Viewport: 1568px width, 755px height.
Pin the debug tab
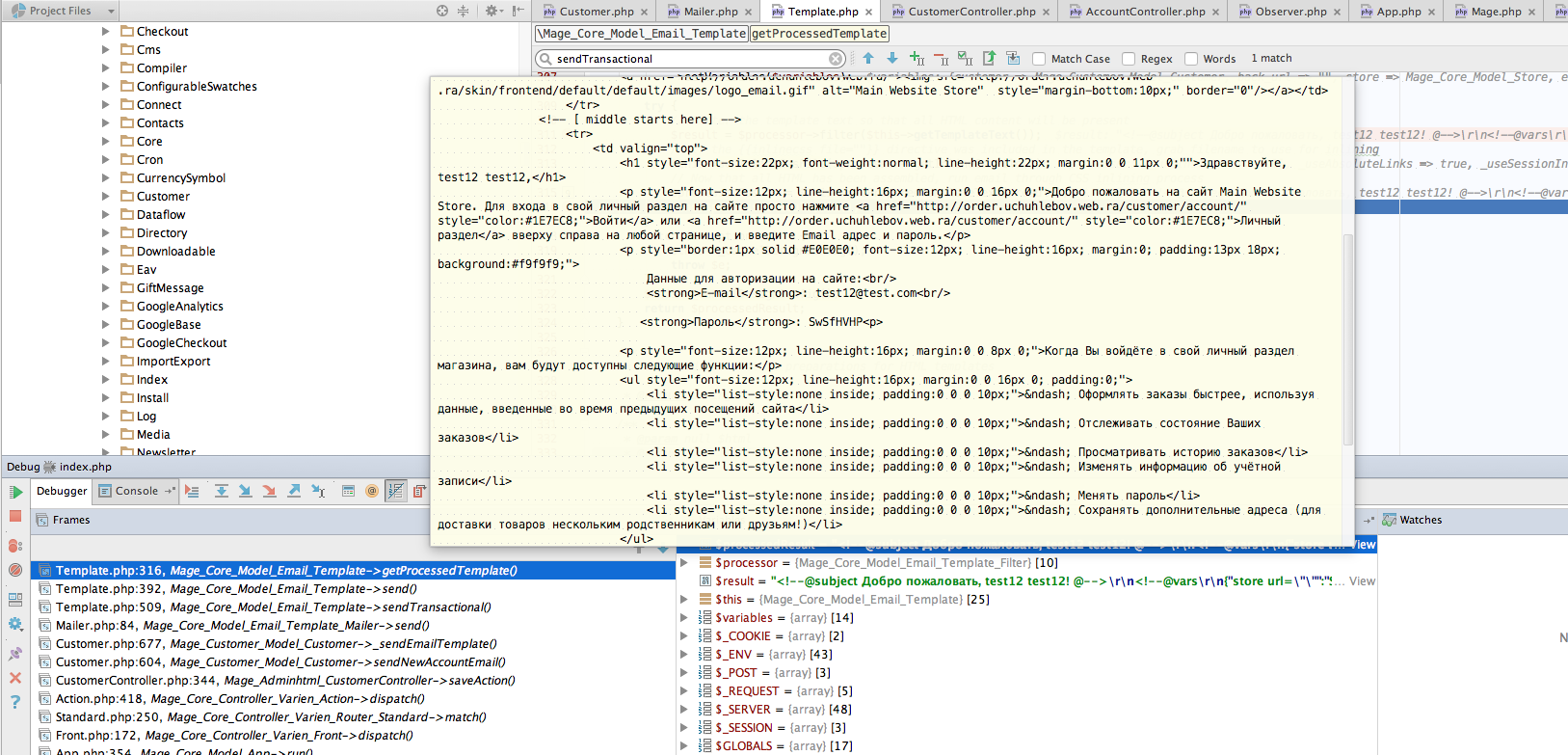pyautogui.click(x=15, y=654)
